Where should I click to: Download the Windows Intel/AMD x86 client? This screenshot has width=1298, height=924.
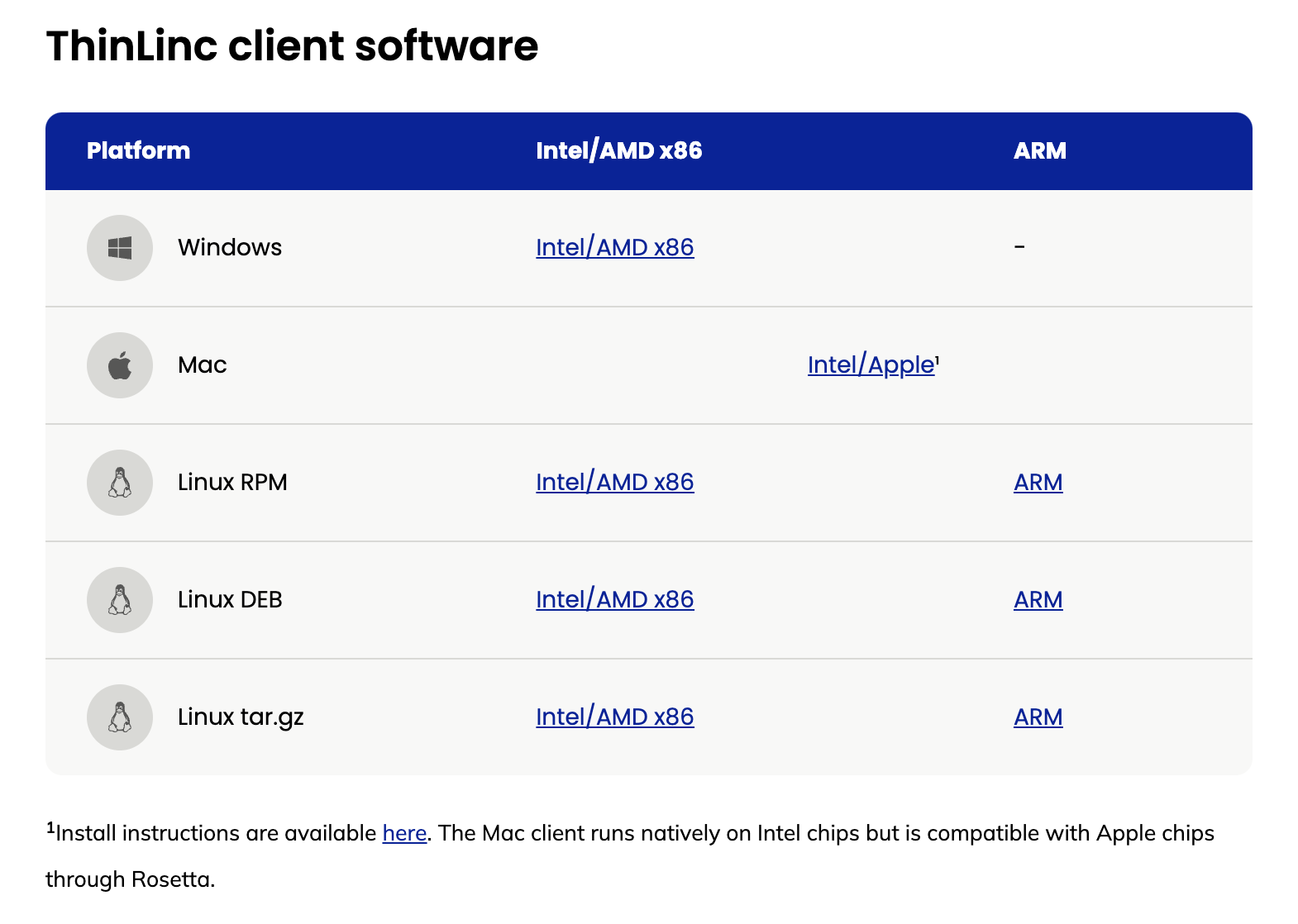pyautogui.click(x=615, y=247)
